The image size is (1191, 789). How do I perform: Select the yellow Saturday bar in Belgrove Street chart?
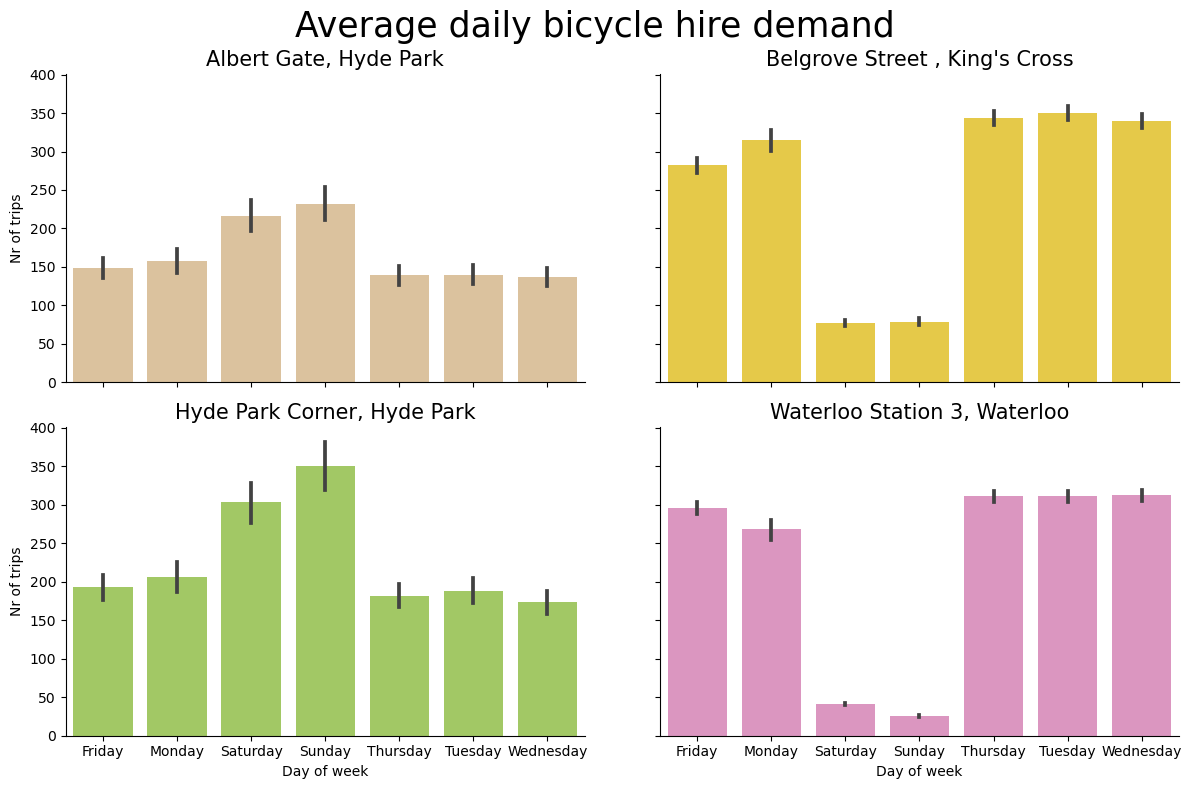click(x=845, y=353)
